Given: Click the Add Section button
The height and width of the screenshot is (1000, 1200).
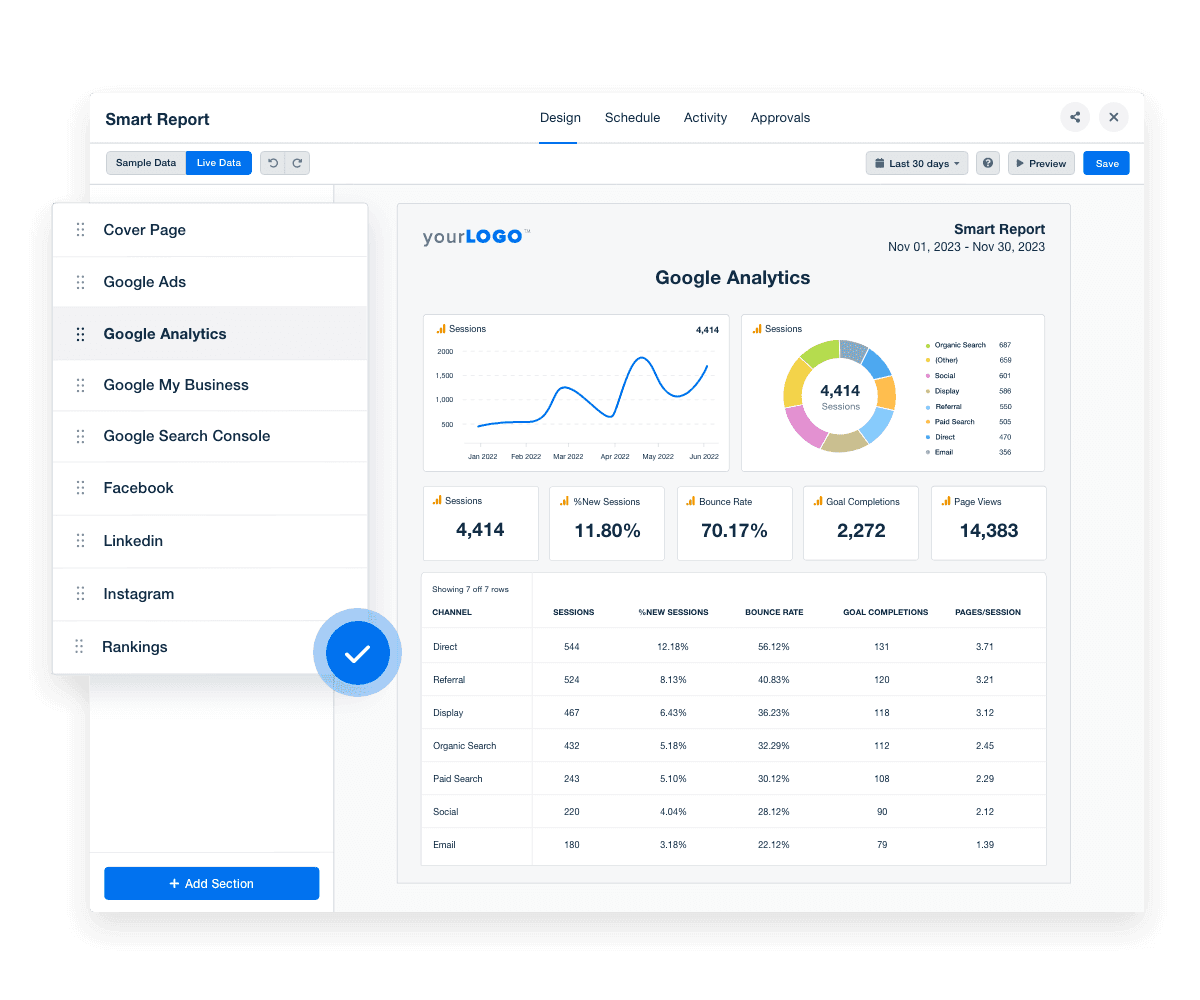Looking at the screenshot, I should pyautogui.click(x=211, y=883).
